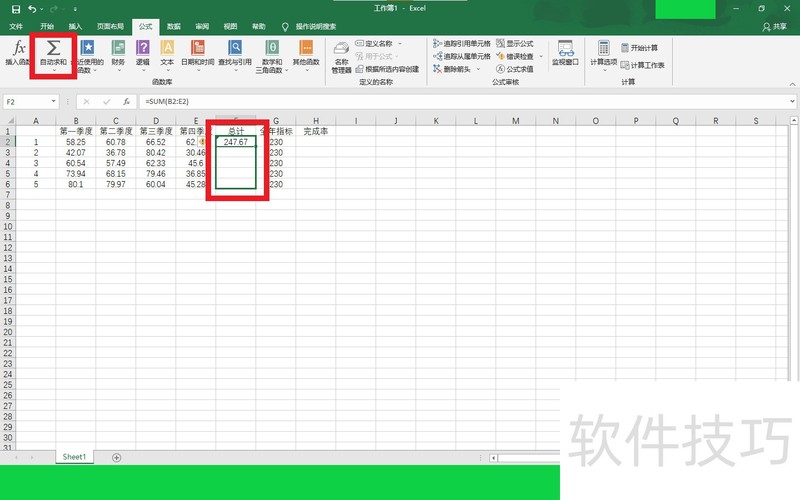
Task: Switch to the Page Layout (页面布局) tab
Action: [x=110, y=27]
